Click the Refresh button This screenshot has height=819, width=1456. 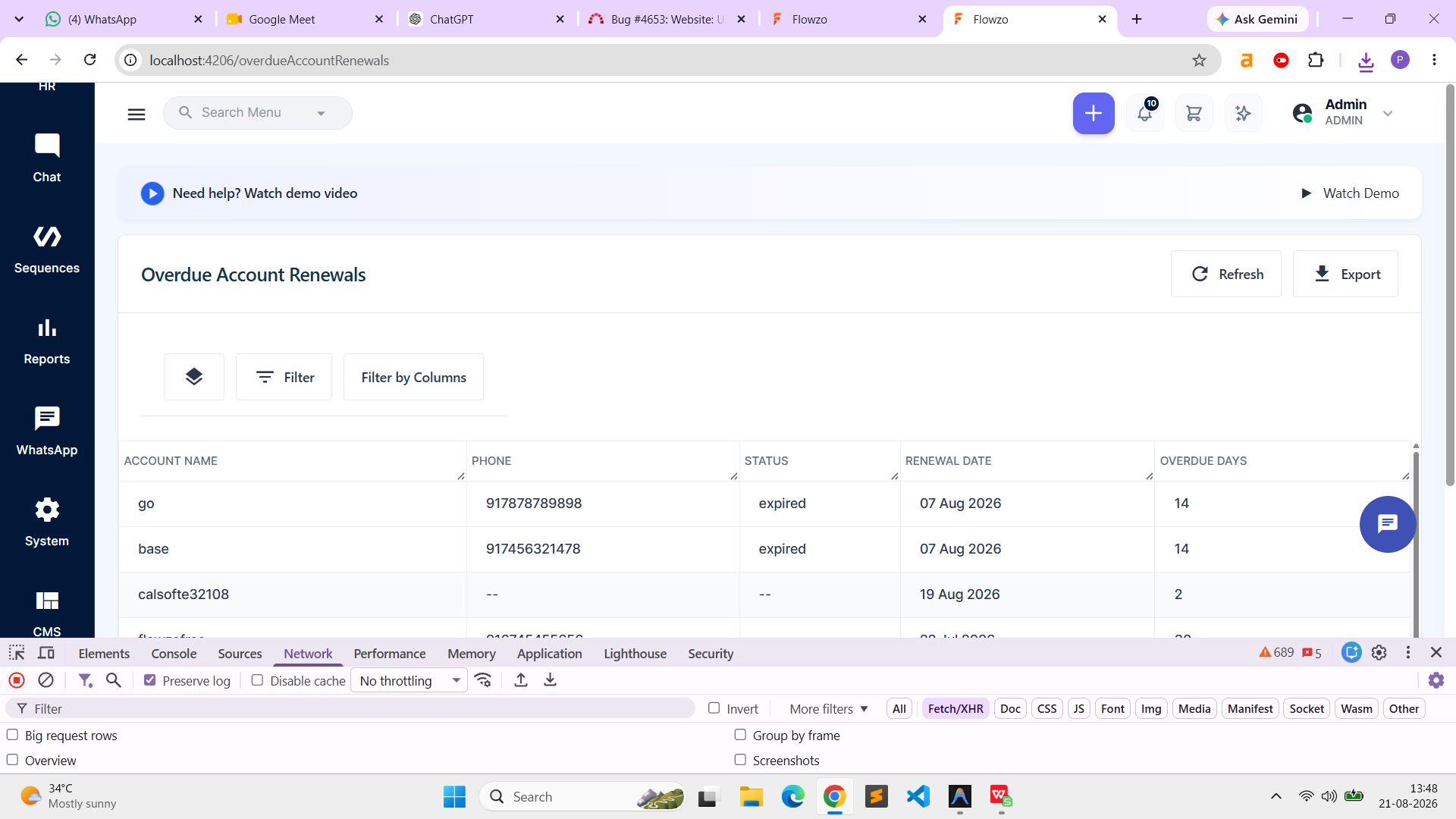(x=1226, y=274)
